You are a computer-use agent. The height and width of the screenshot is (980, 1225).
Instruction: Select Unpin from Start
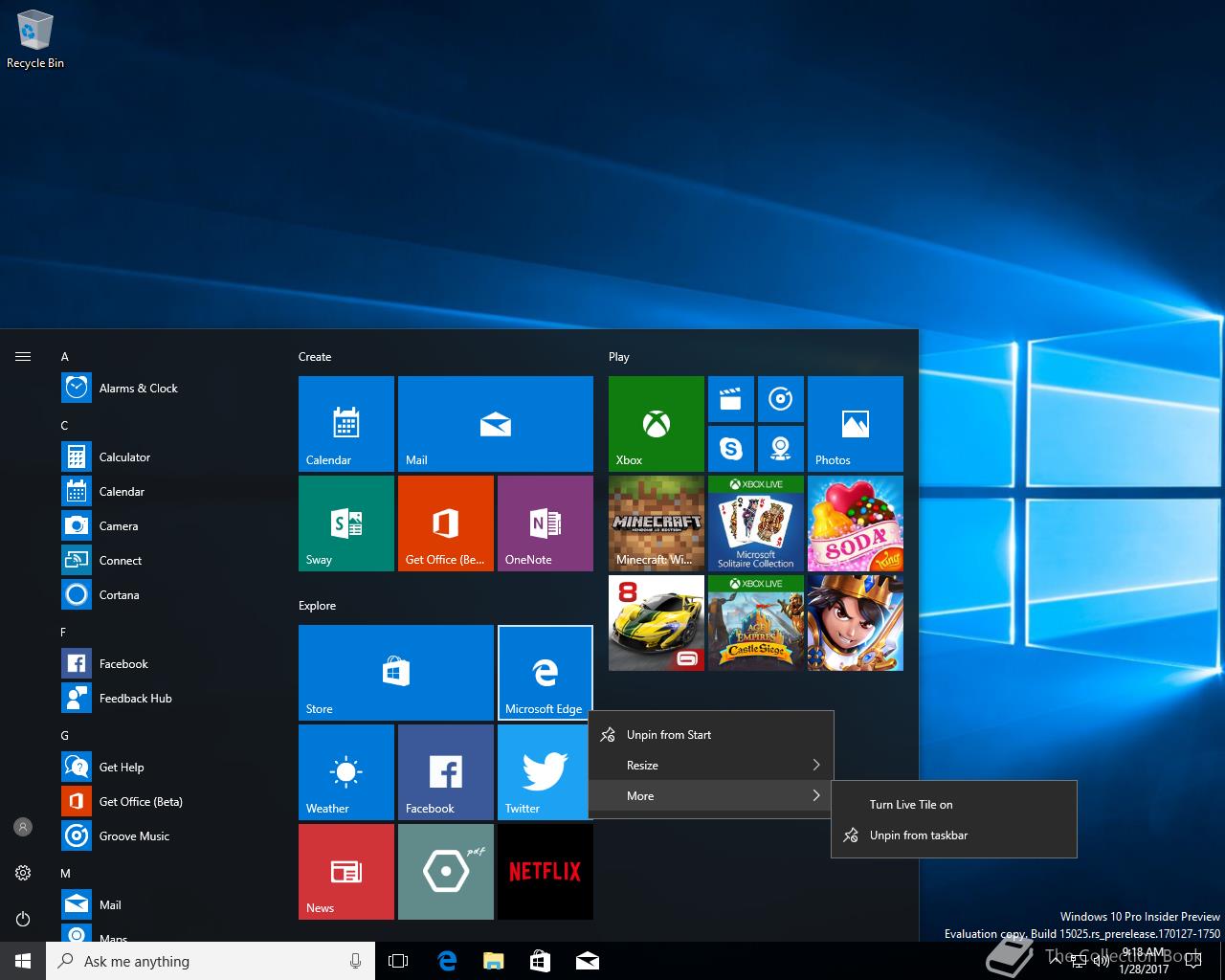669,735
